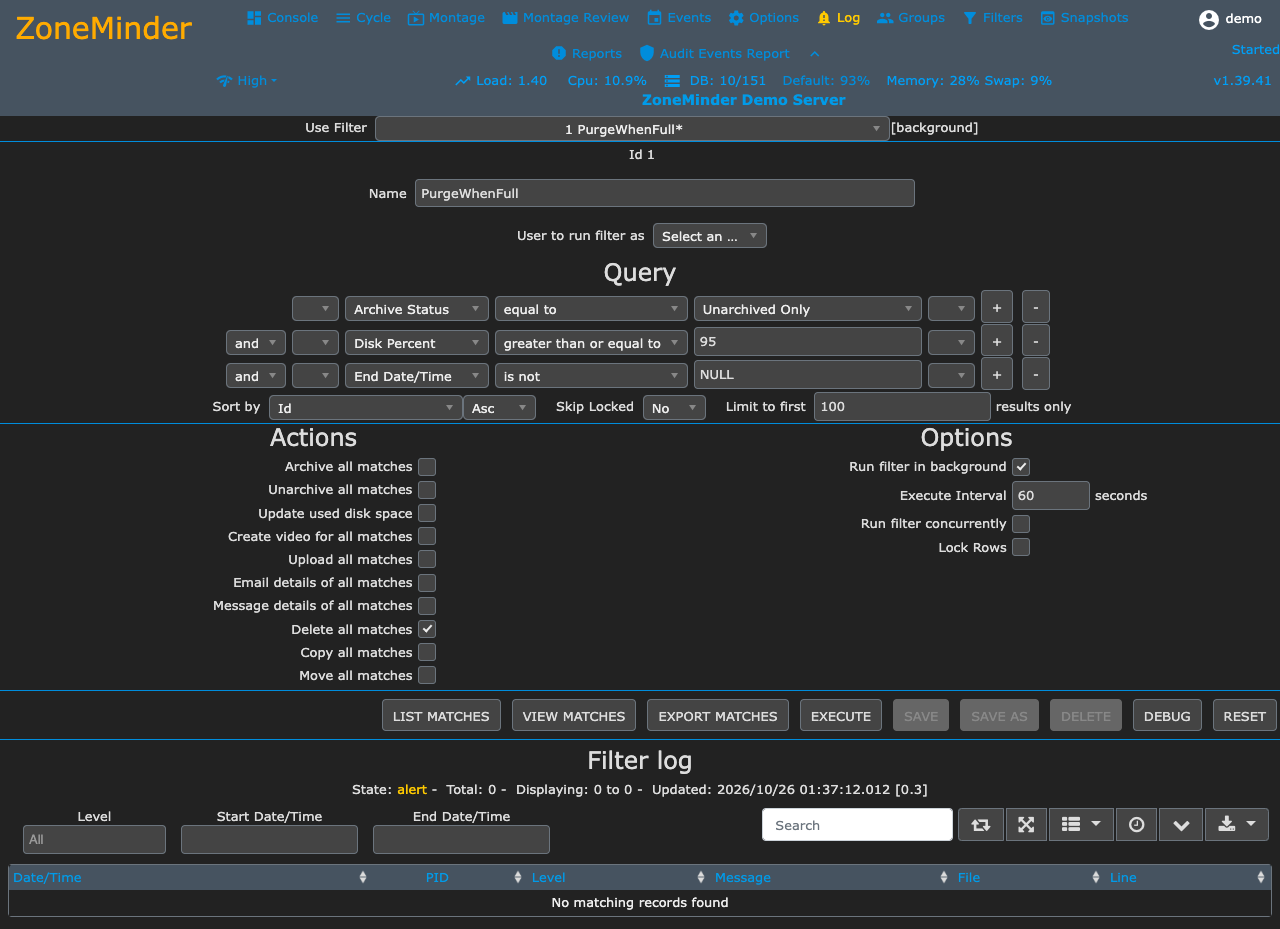Click the filter Name input field
Viewport: 1280px width, 929px height.
[665, 193]
